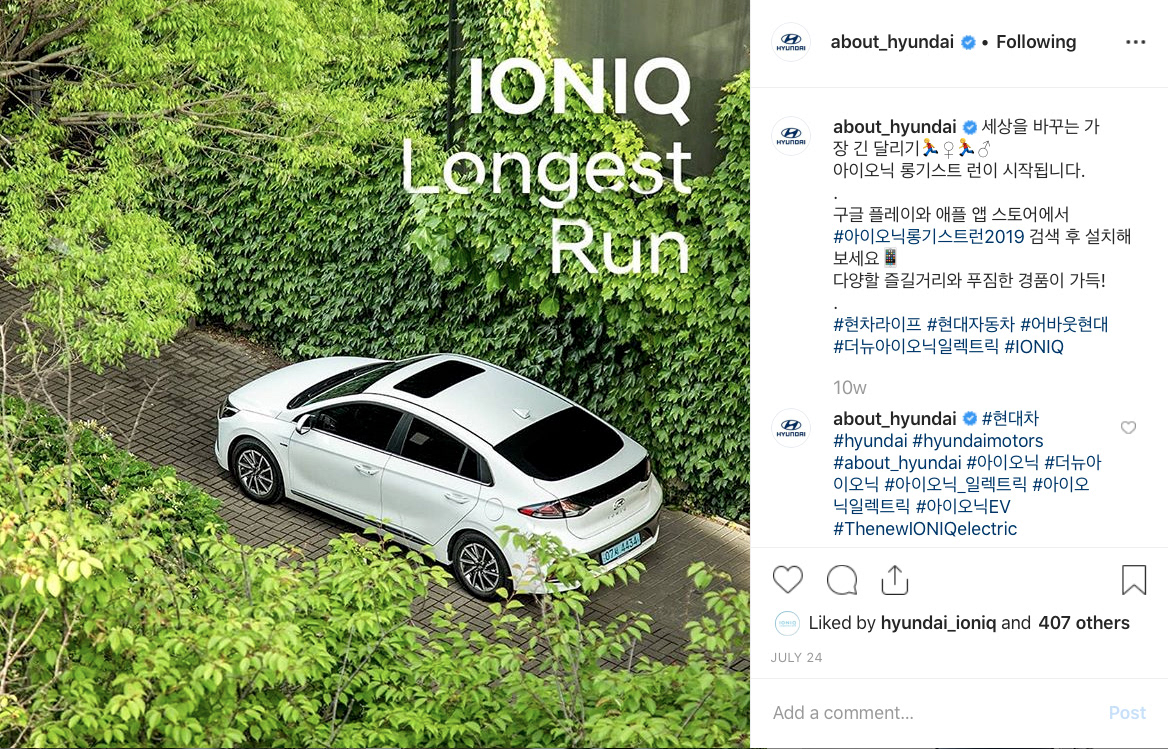Click the Hyundai avatar beside hashtag comment
The height and width of the screenshot is (749, 1168).
click(790, 428)
